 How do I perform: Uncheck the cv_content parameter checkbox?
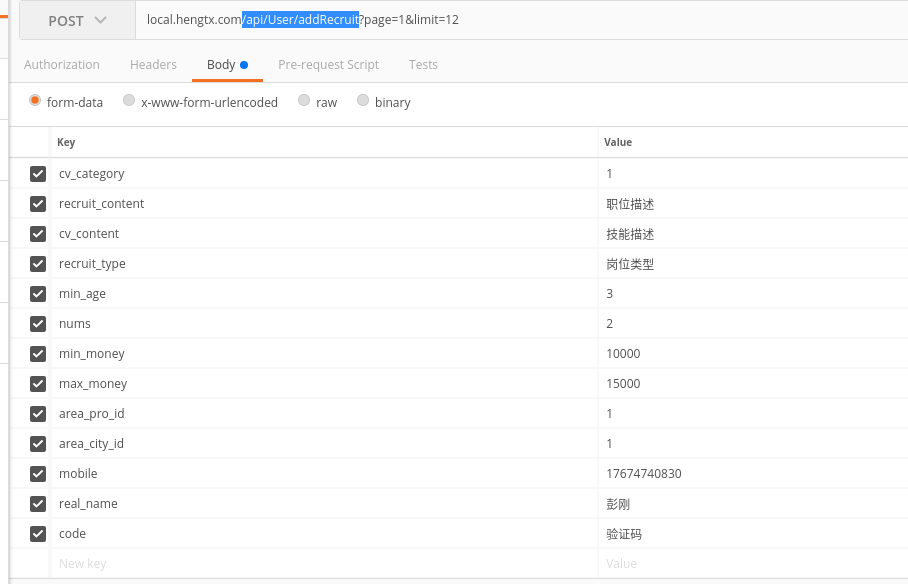coord(38,234)
